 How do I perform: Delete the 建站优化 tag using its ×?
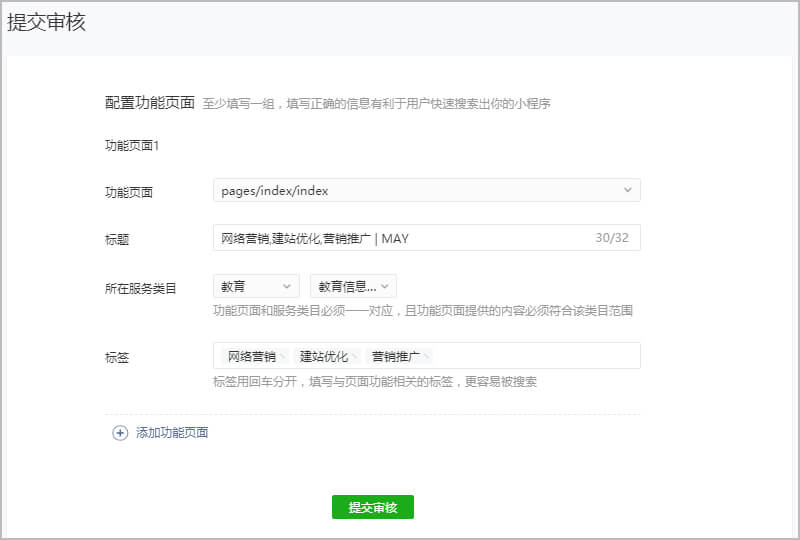coord(355,356)
